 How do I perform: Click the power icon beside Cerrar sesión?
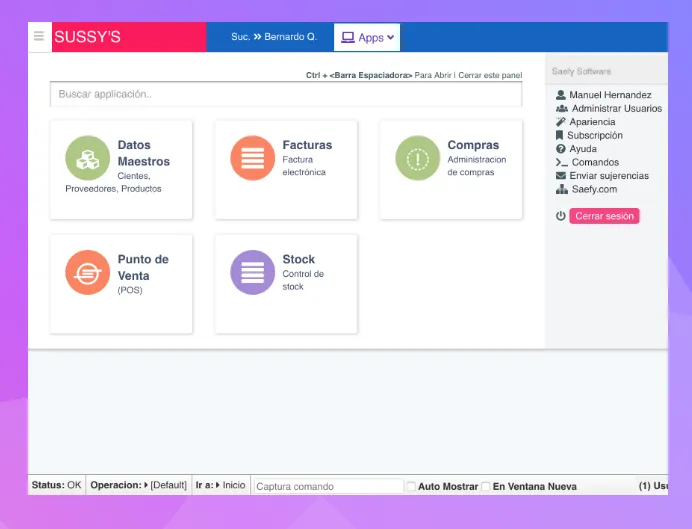(560, 216)
